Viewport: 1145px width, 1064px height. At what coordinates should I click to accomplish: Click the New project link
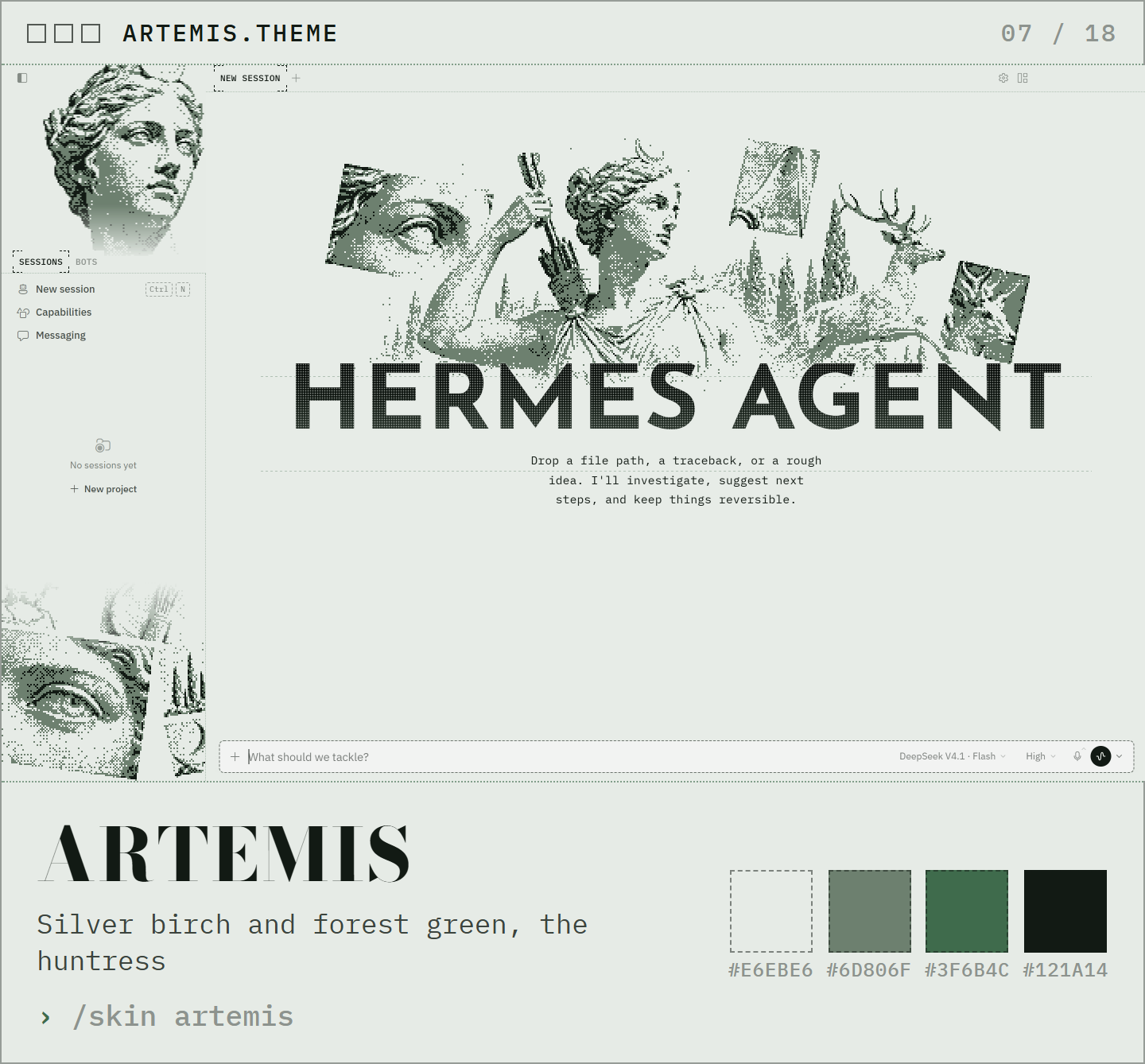(x=103, y=489)
